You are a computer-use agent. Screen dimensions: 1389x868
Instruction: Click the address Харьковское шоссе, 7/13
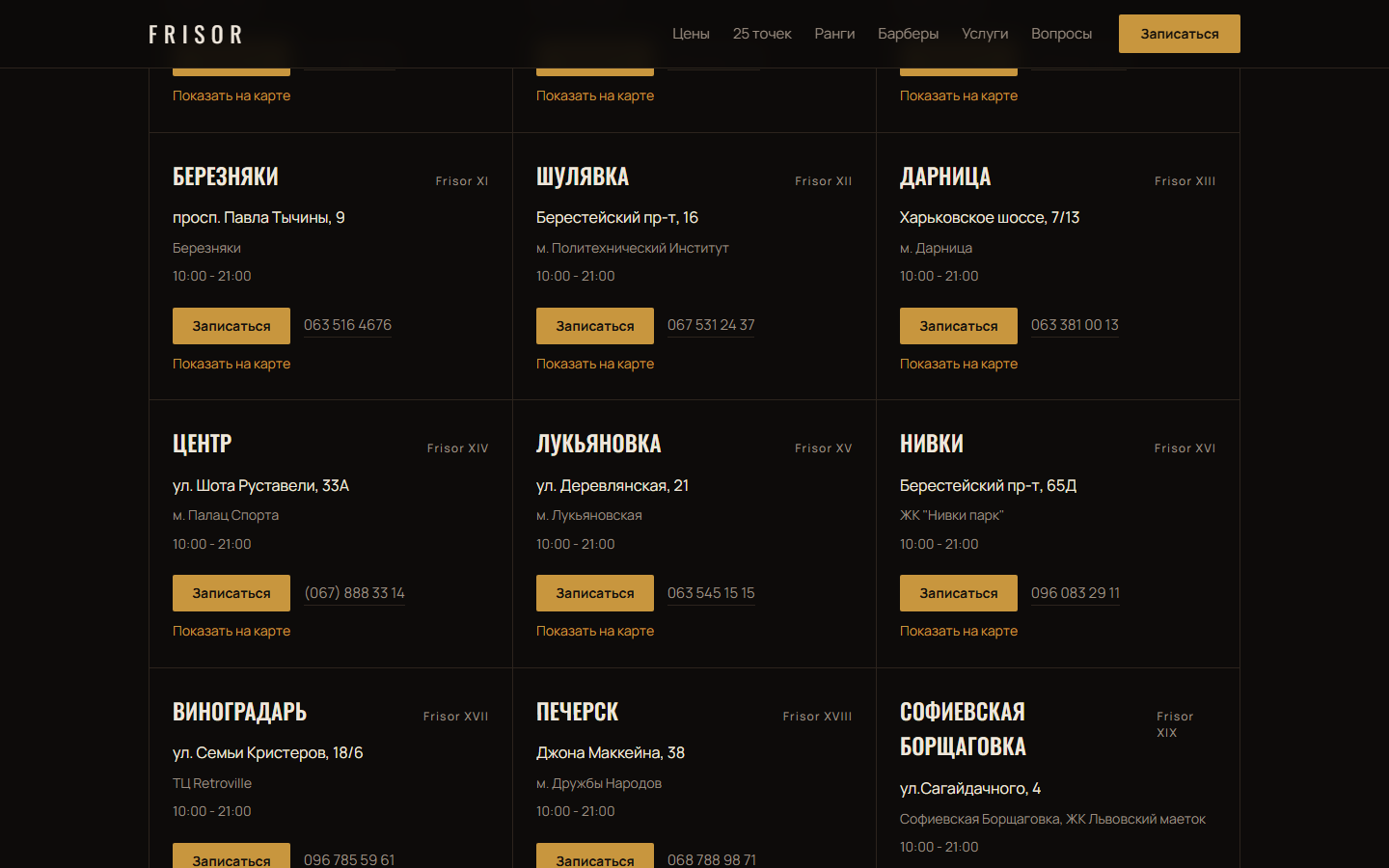tap(990, 218)
